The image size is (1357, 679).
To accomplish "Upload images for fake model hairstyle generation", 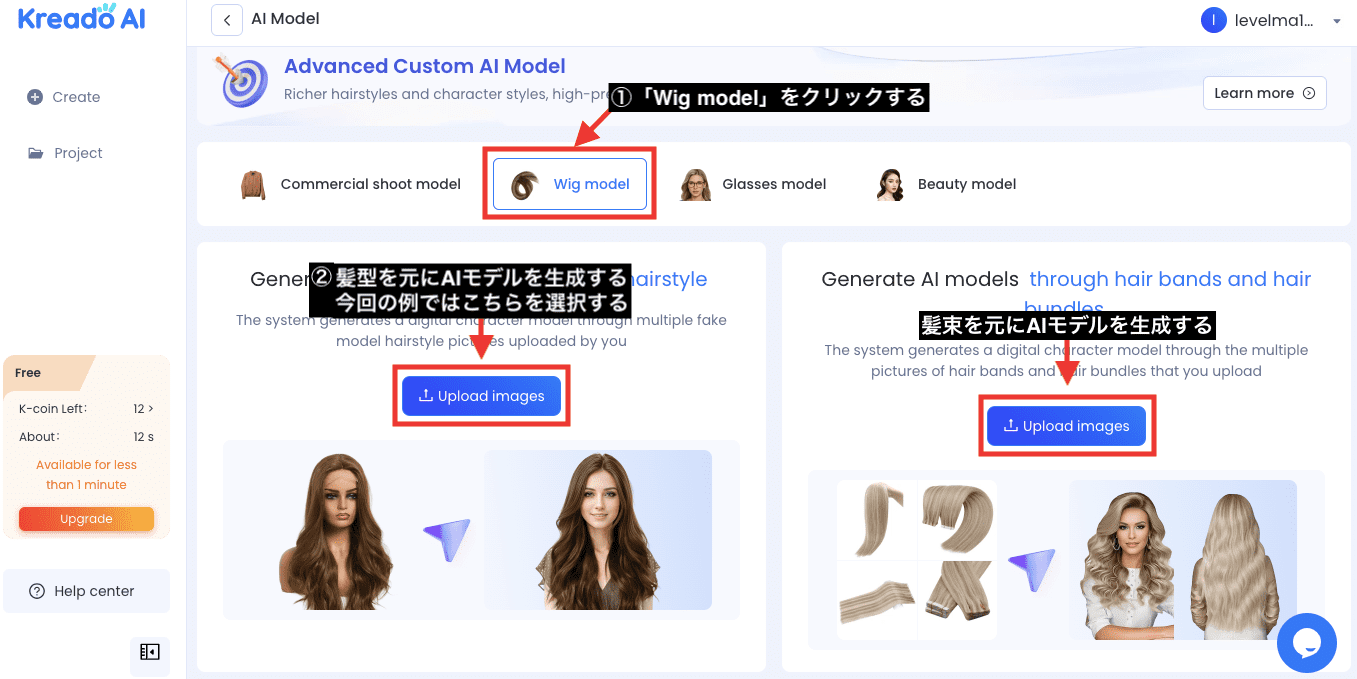I will pos(481,396).
